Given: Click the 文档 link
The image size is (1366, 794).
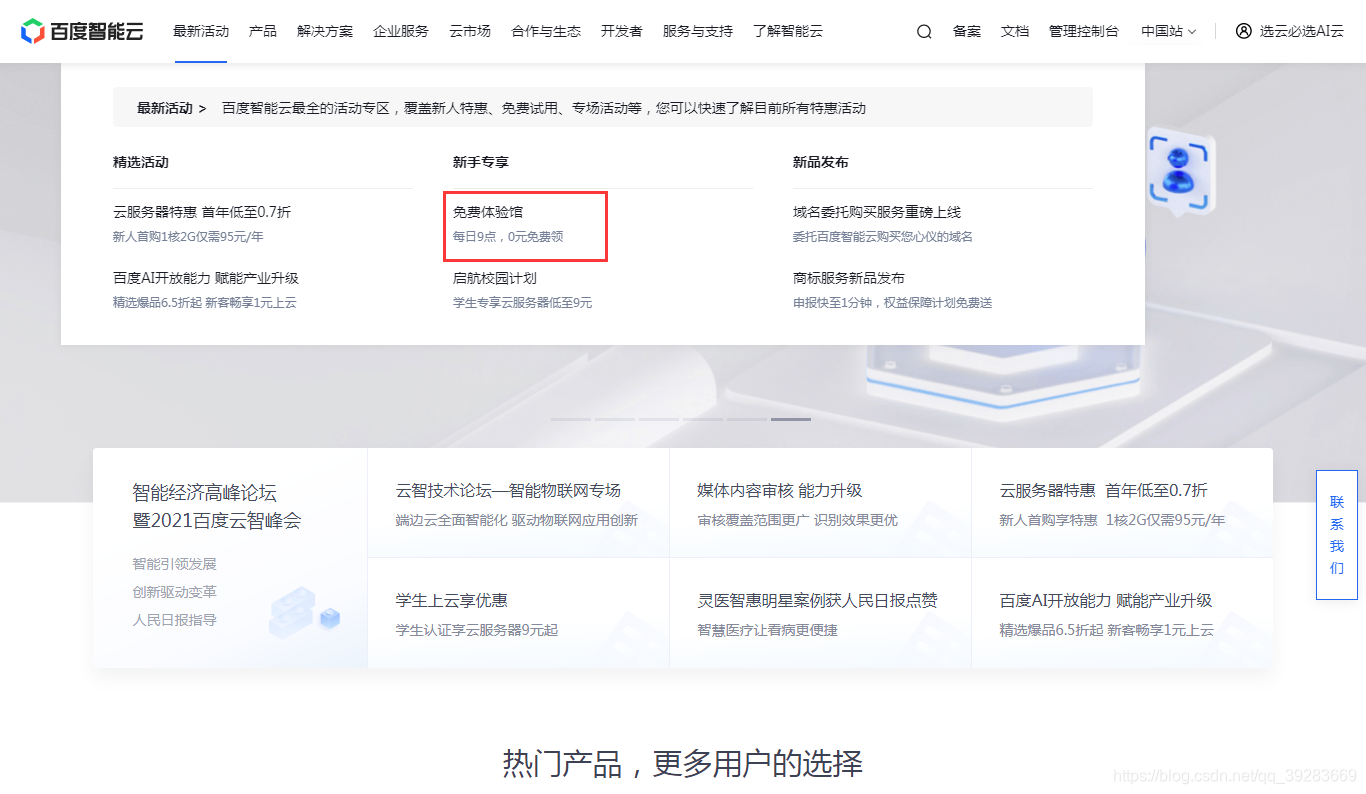Looking at the screenshot, I should tap(1015, 31).
